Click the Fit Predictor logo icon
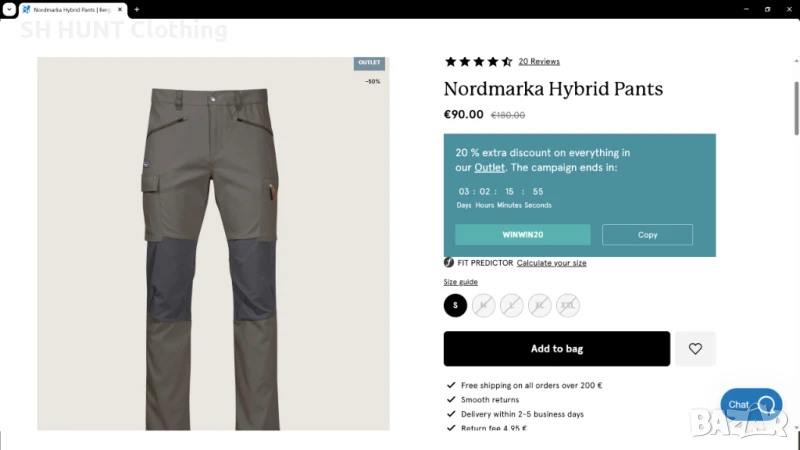The height and width of the screenshot is (450, 800). (449, 263)
